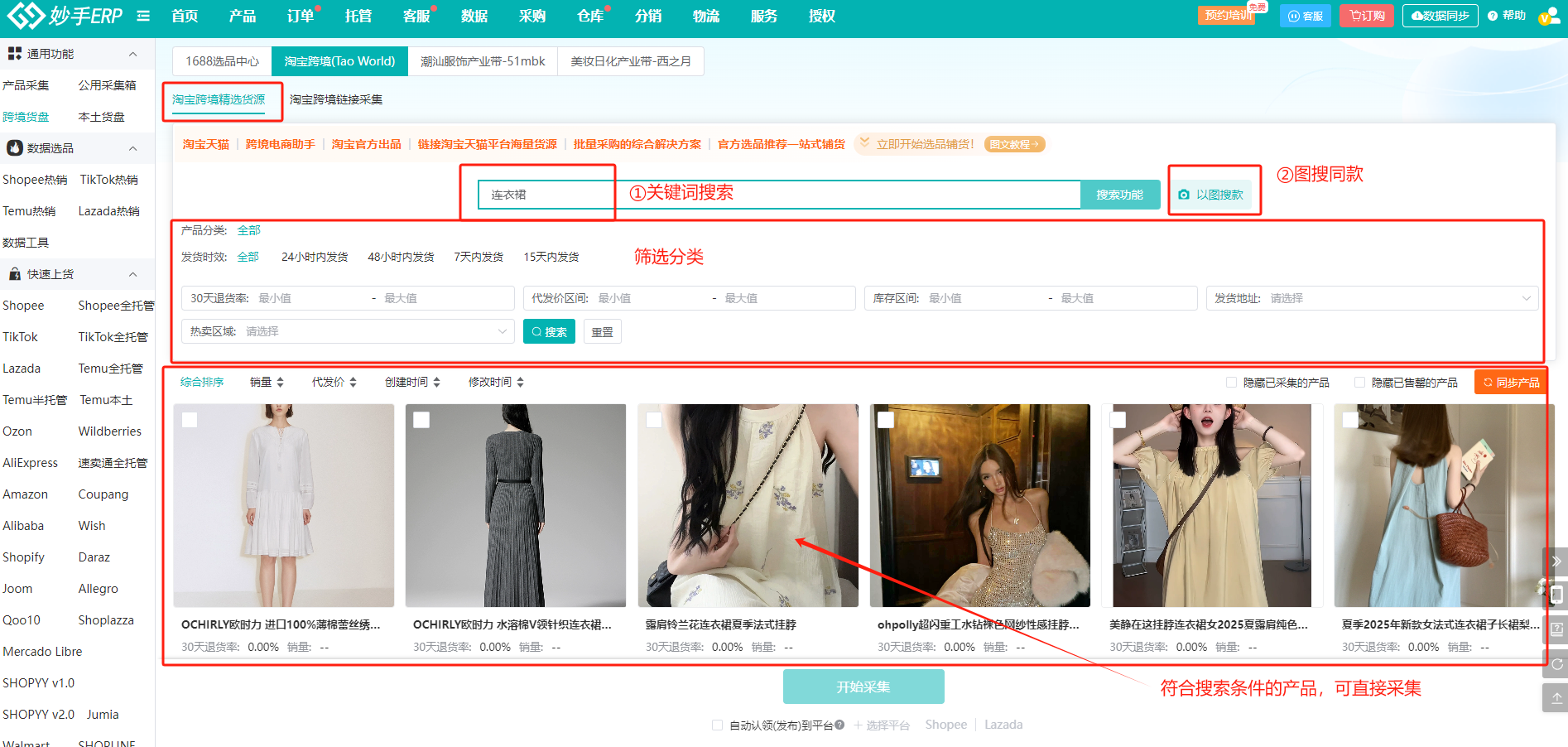Click the 数据同步 cloud sync button
Screen dimensions: 1568x747
coord(1440,16)
